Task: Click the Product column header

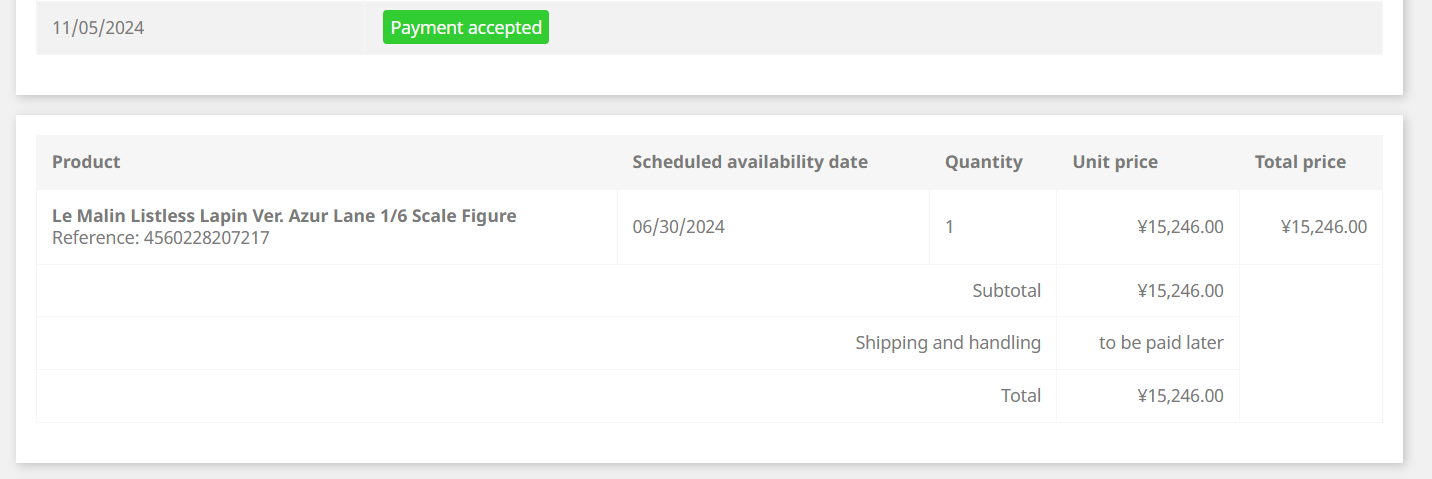Action: click(x=86, y=162)
